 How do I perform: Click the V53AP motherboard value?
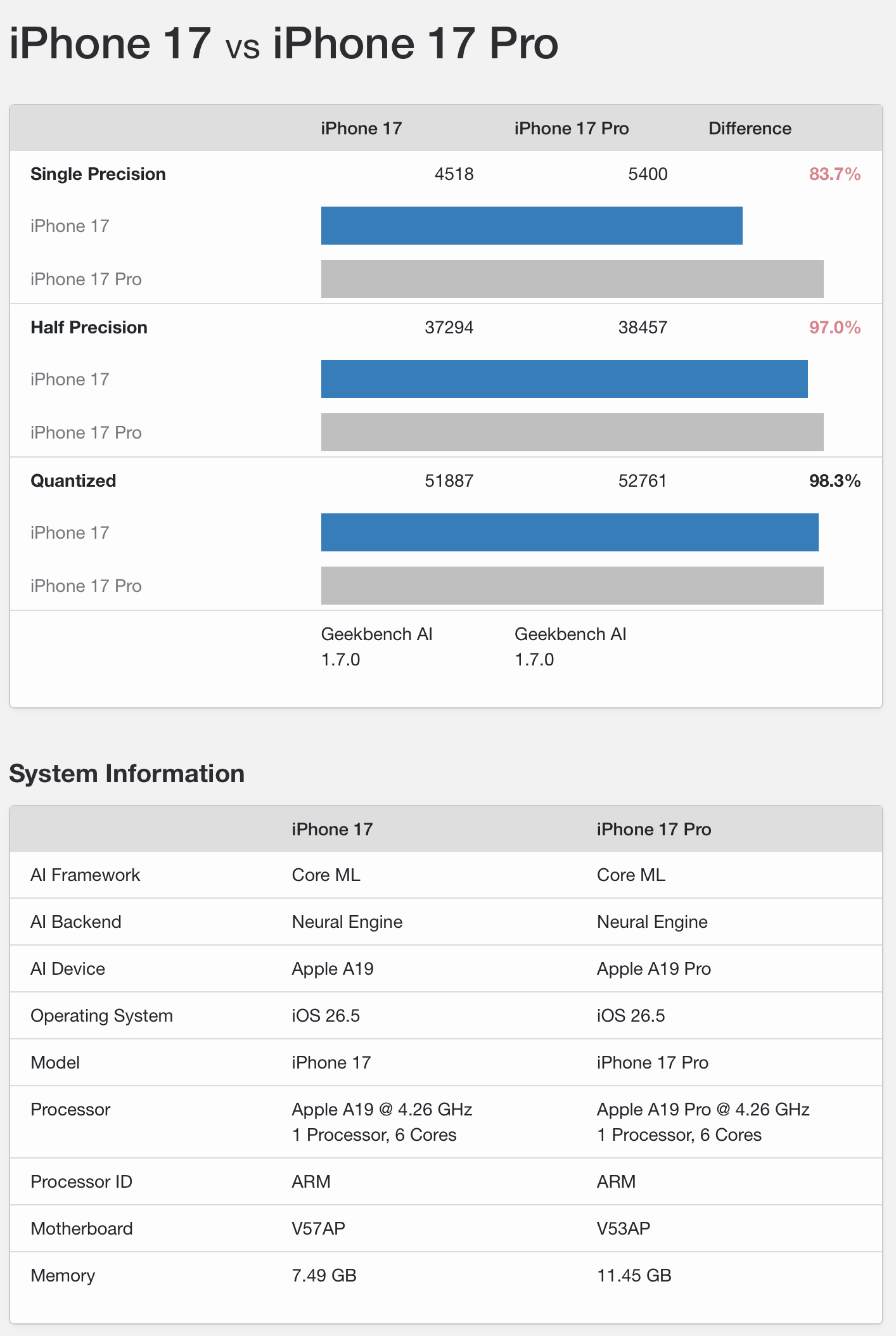coord(624,1229)
